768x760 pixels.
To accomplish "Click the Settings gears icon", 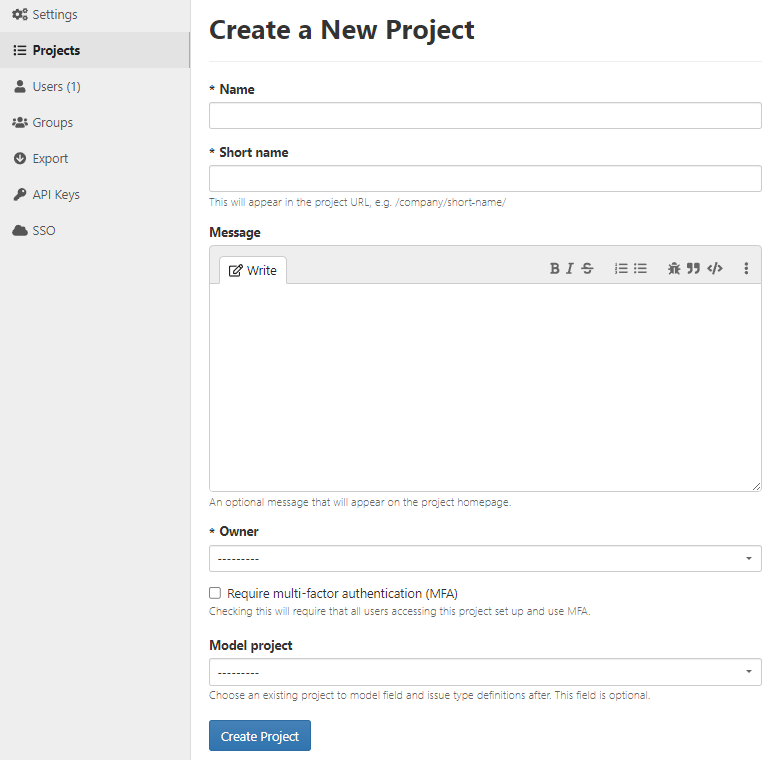I will pyautogui.click(x=20, y=14).
